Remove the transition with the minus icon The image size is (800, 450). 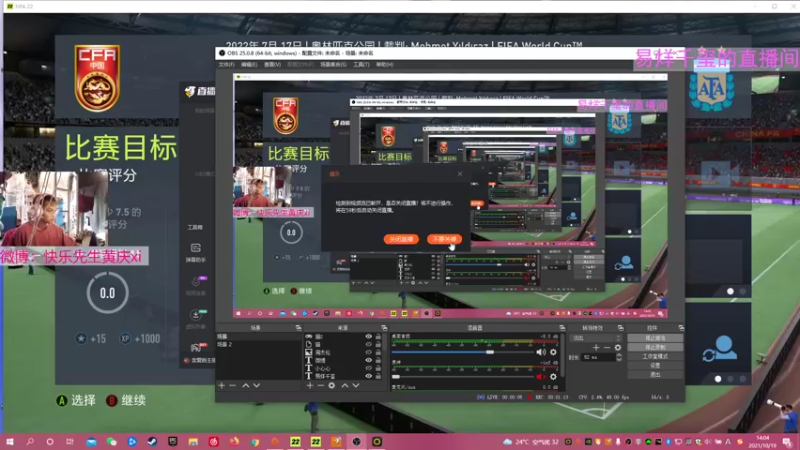[607, 347]
